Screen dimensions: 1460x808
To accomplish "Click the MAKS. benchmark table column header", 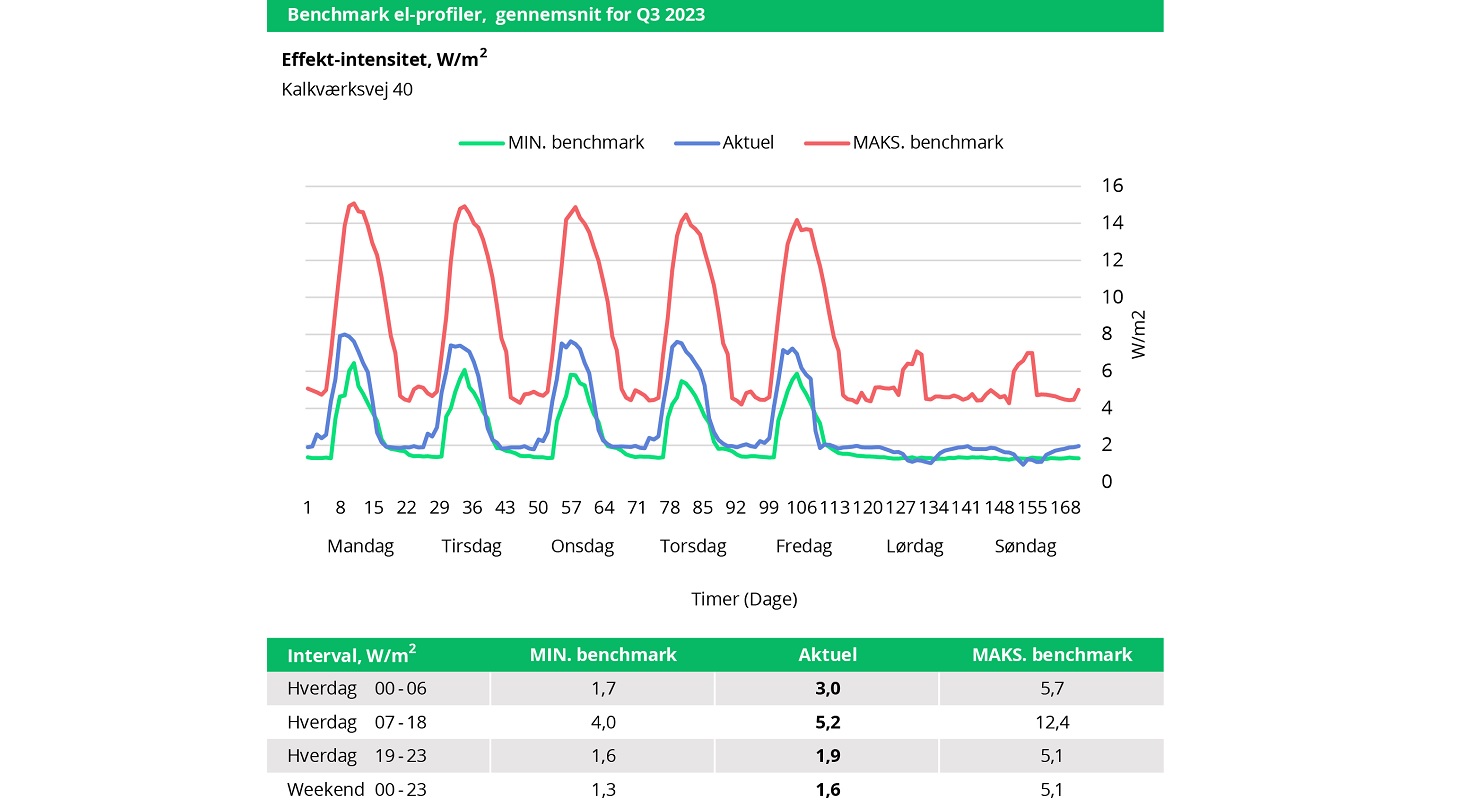I will tap(1052, 655).
